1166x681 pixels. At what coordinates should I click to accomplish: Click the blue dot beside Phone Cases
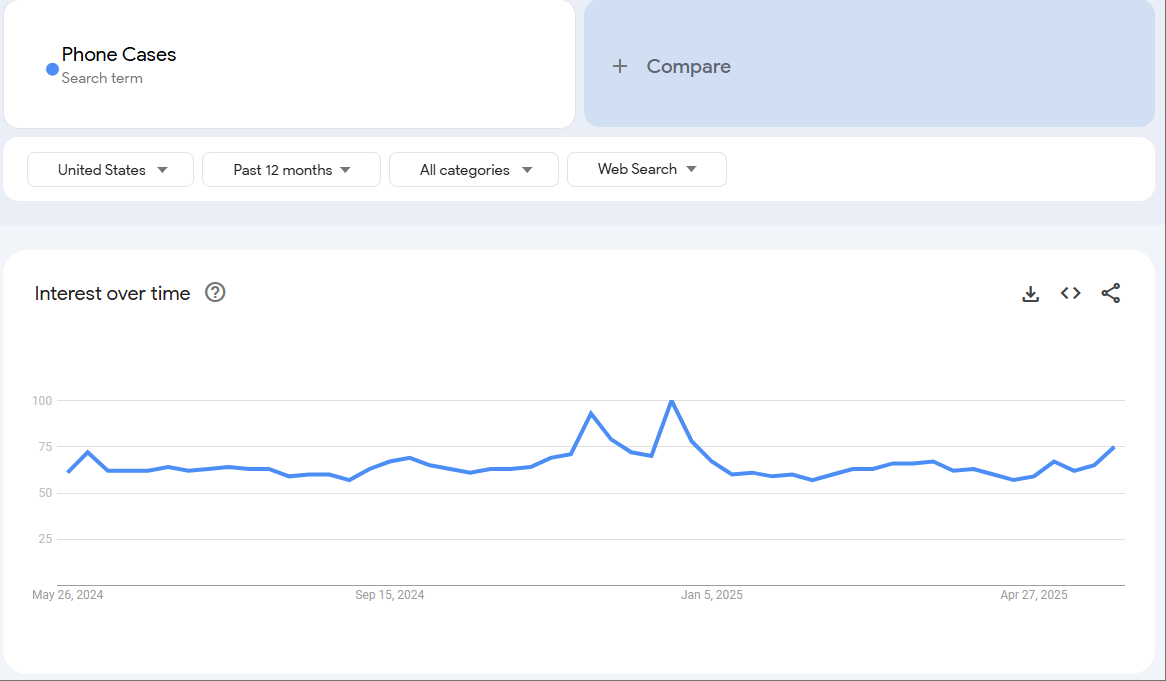pos(51,69)
